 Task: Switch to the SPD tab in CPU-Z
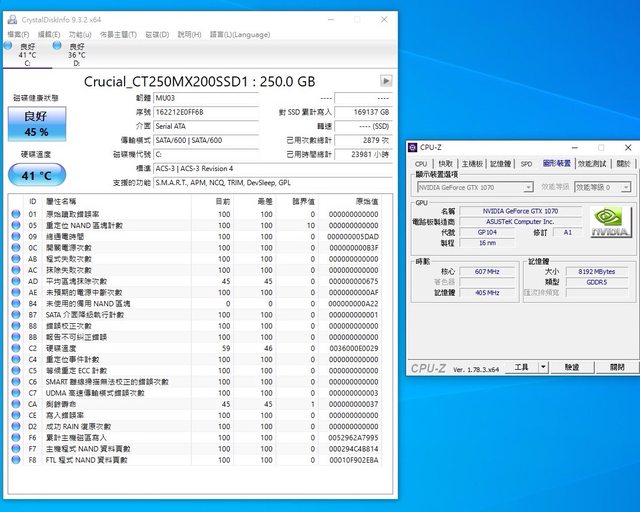(525, 163)
